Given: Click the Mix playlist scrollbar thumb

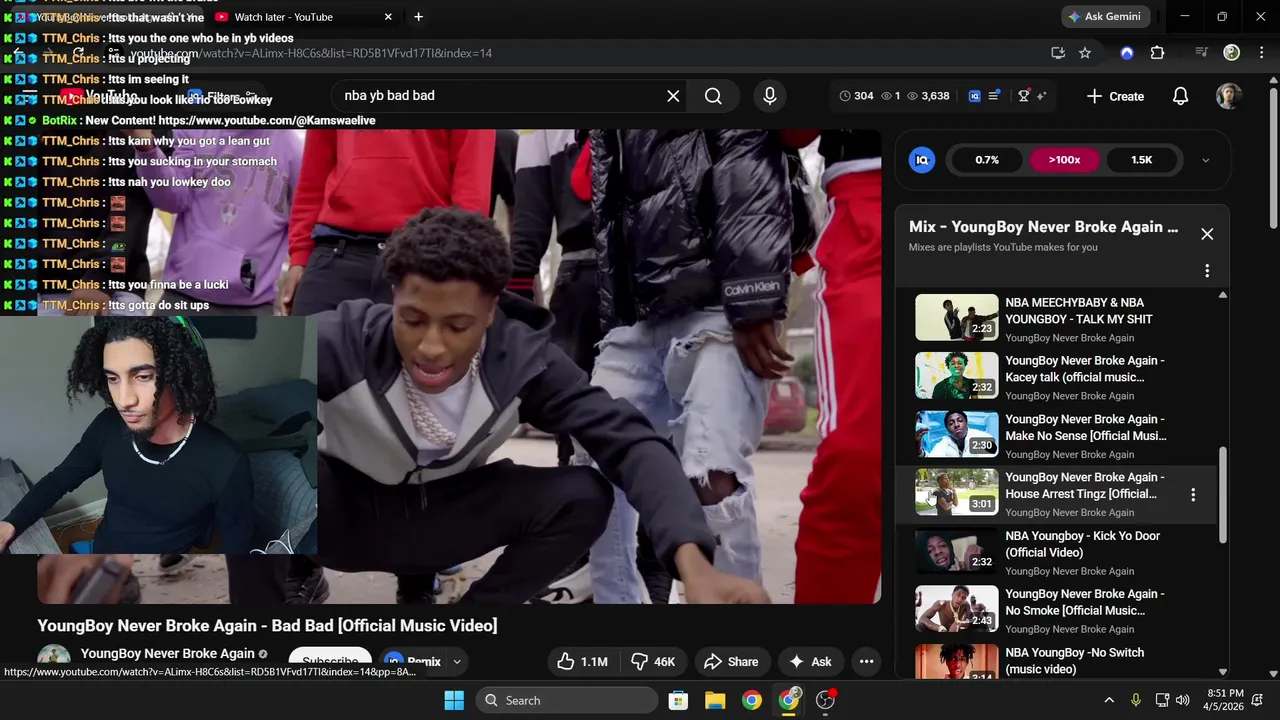Looking at the screenshot, I should click(x=1222, y=496).
